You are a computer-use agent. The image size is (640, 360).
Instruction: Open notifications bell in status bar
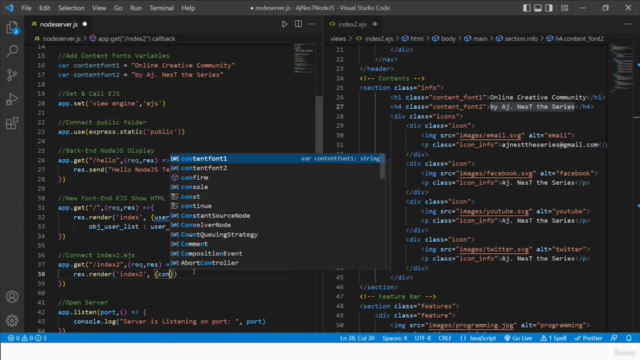click(629, 338)
